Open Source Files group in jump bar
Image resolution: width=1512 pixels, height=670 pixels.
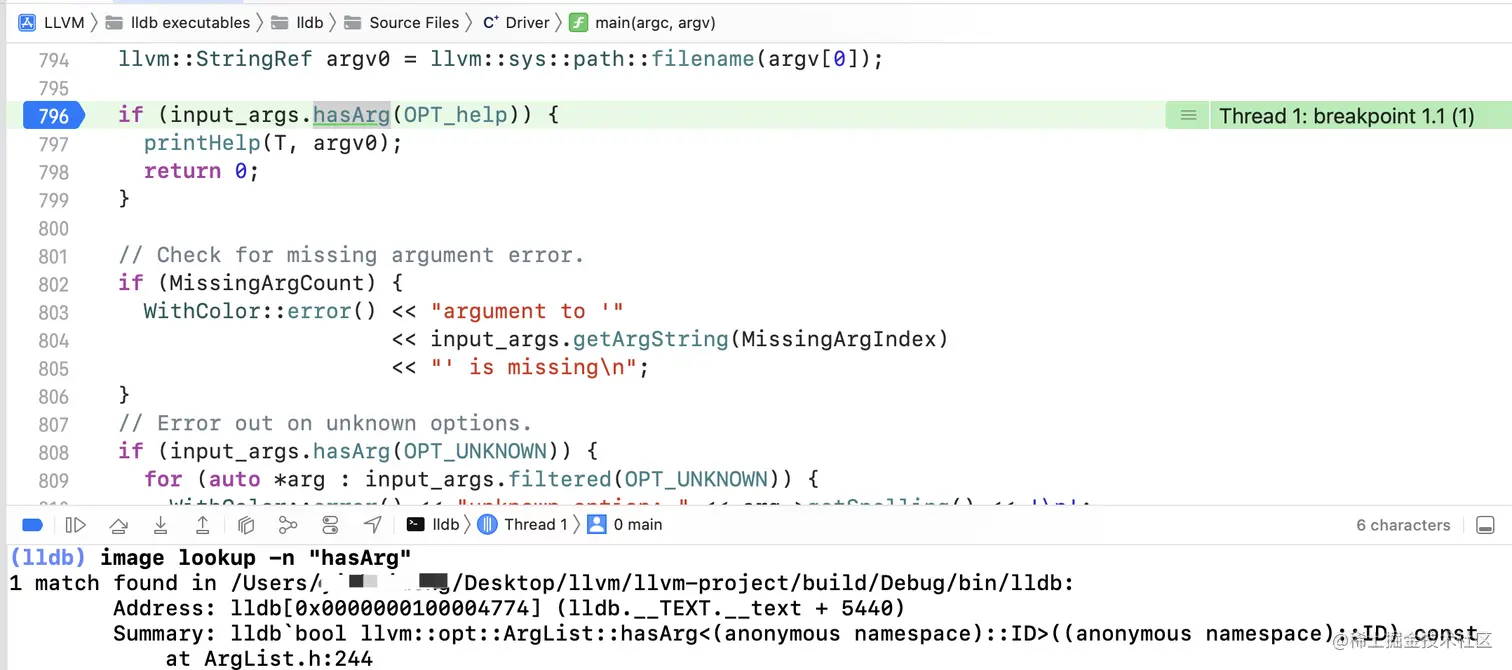click(402, 22)
